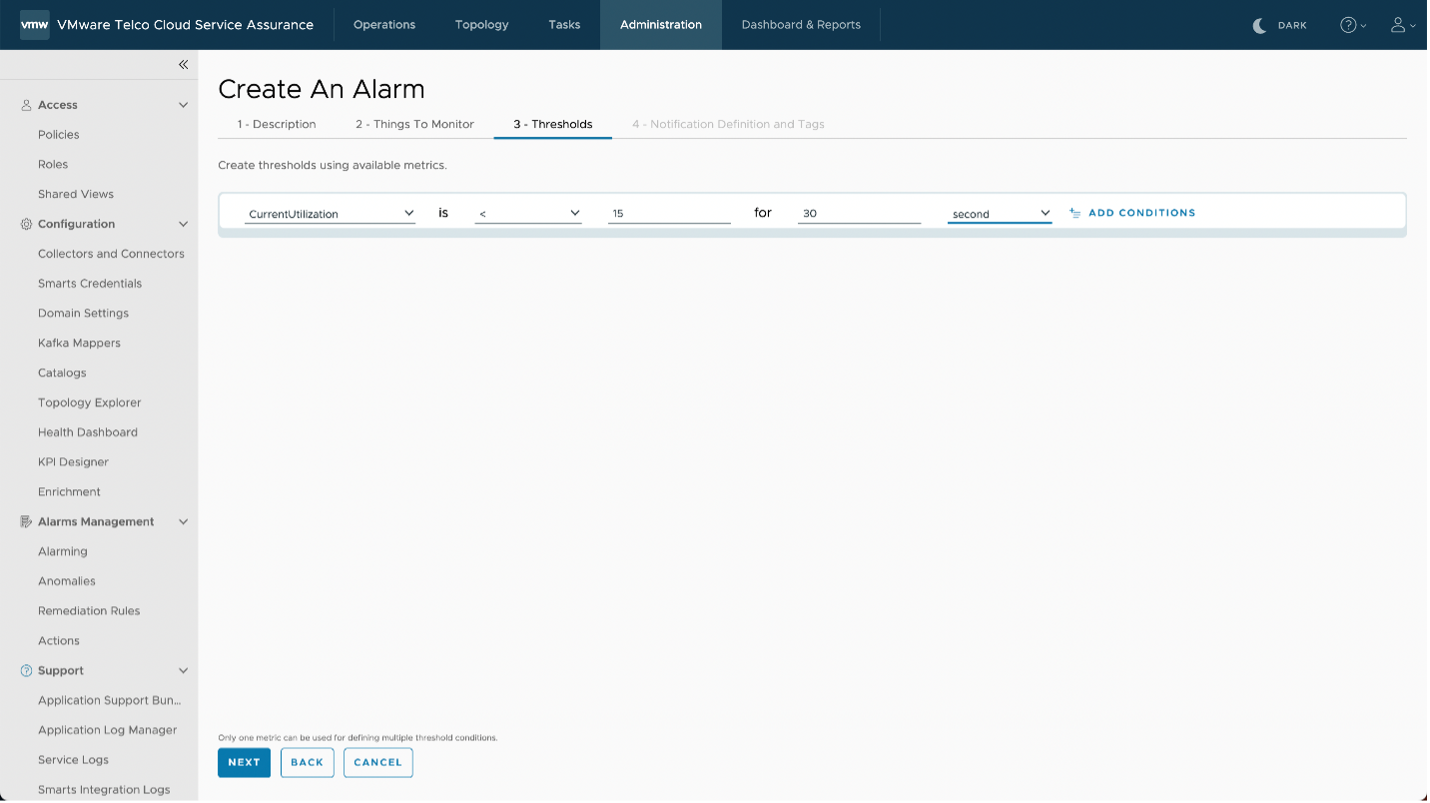Open the Operations menu

[x=384, y=25]
